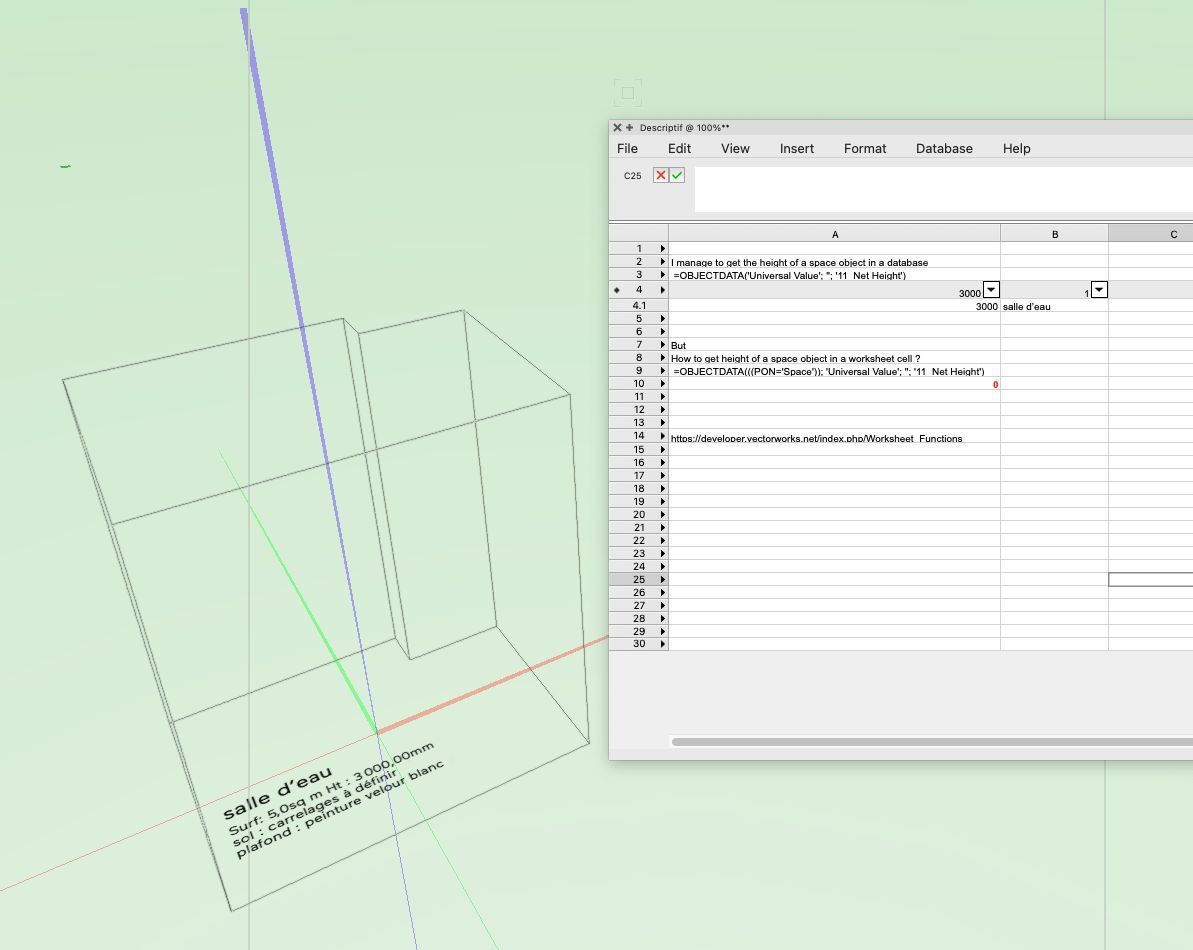Click the plus icon in worksheet title bar

click(629, 128)
